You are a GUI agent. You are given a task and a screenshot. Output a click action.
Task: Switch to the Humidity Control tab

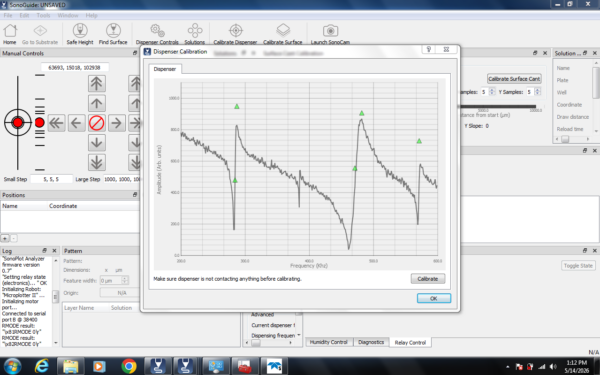pos(329,342)
